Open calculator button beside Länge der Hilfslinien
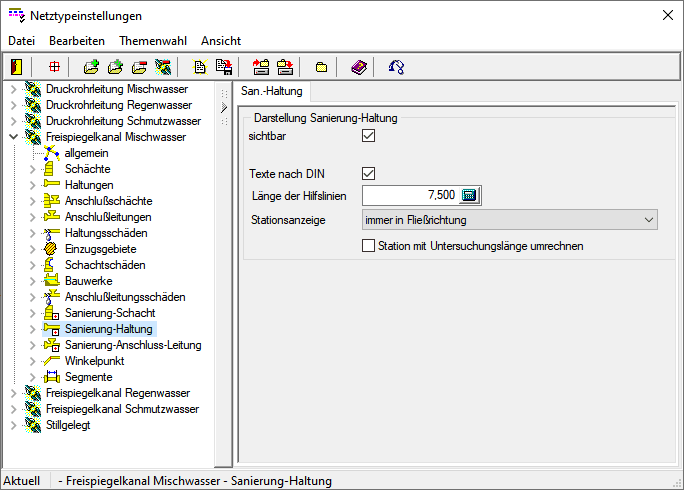684x490 pixels. pos(469,195)
